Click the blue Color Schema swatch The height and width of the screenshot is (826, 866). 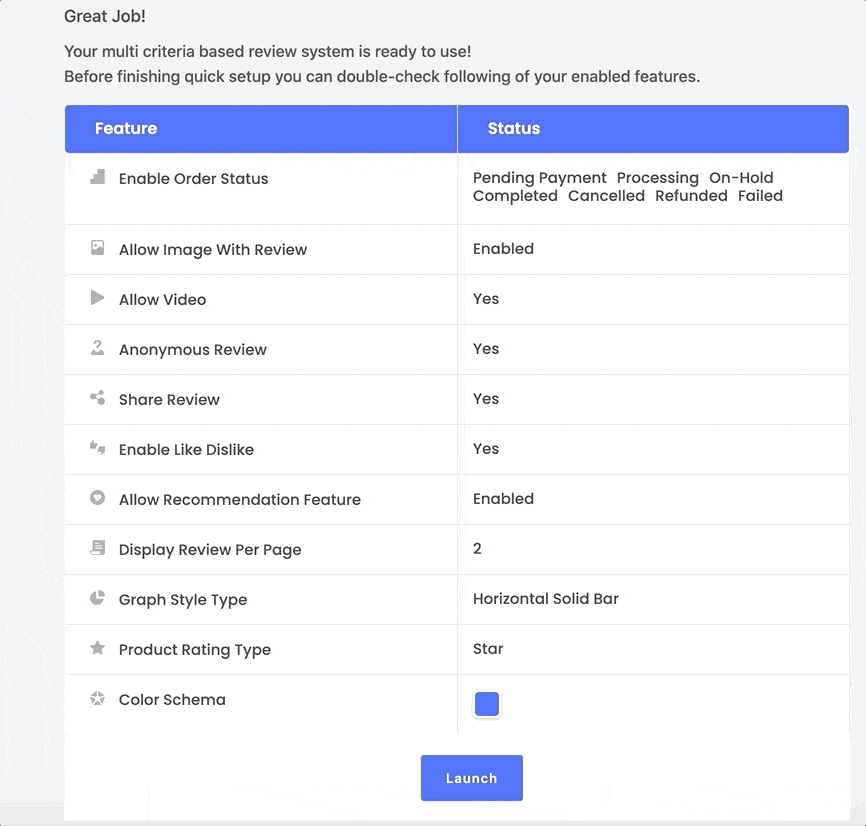point(487,704)
